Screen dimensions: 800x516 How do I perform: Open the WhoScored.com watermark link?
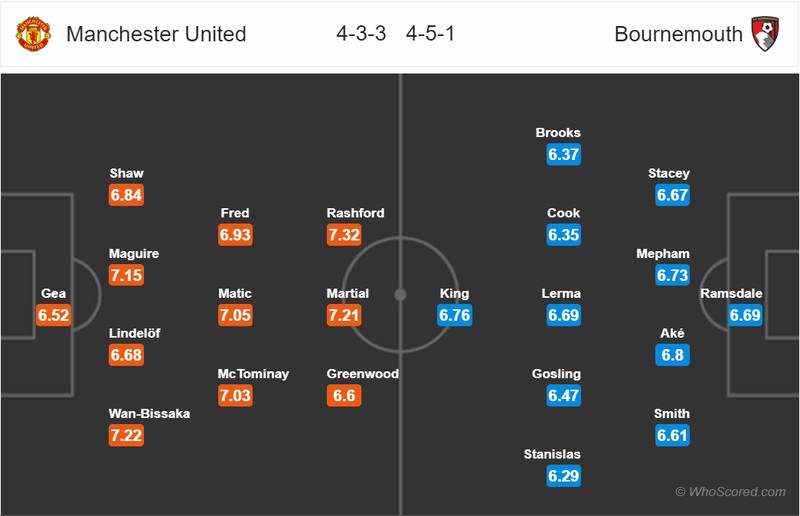coord(731,492)
